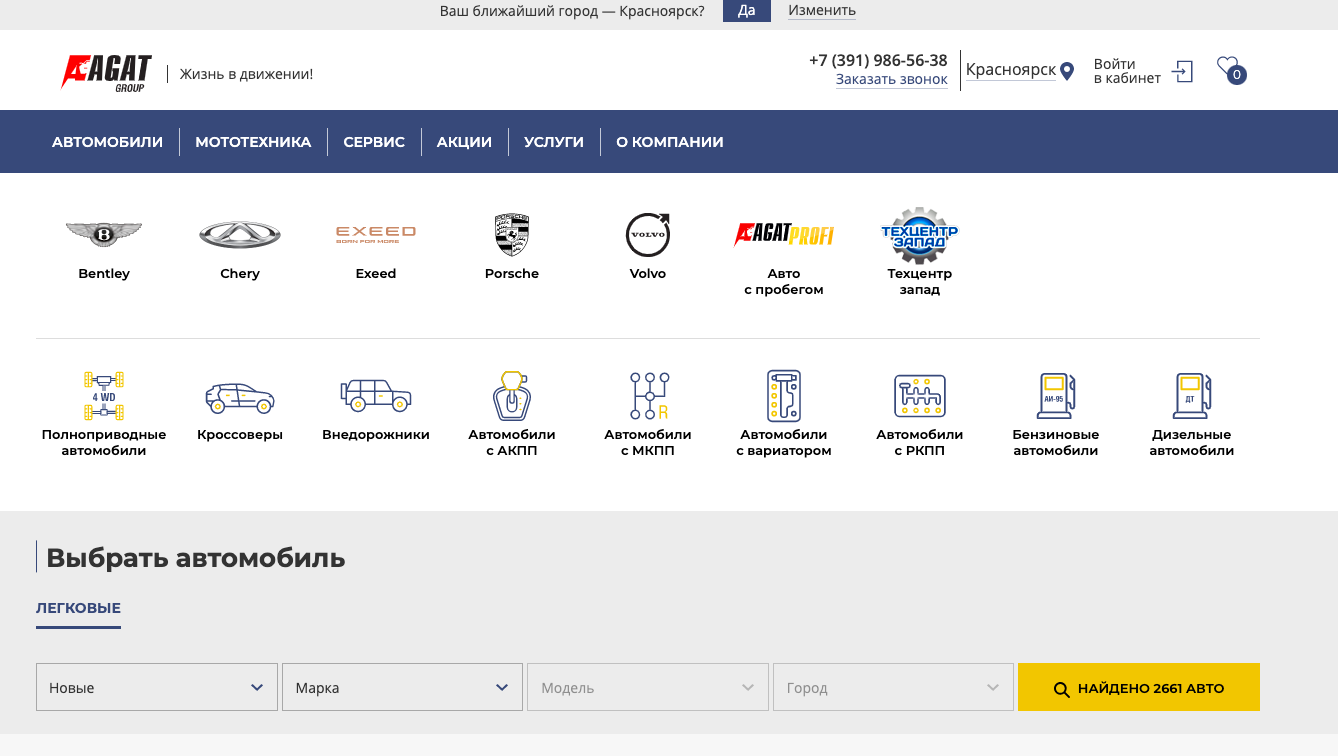The image size is (1338, 756).
Task: Click the login door-arrow icon
Action: pos(1182,71)
